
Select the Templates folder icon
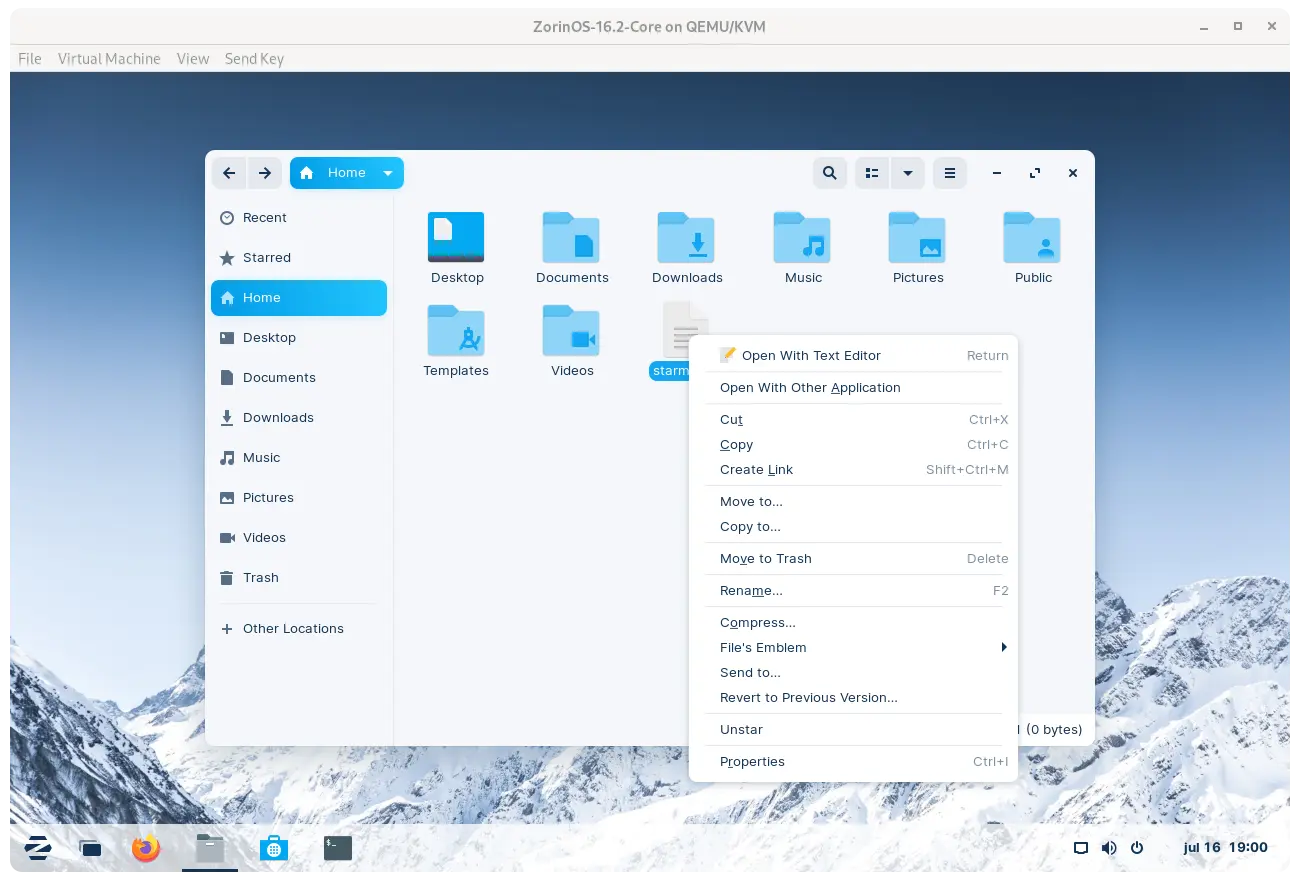(x=456, y=331)
